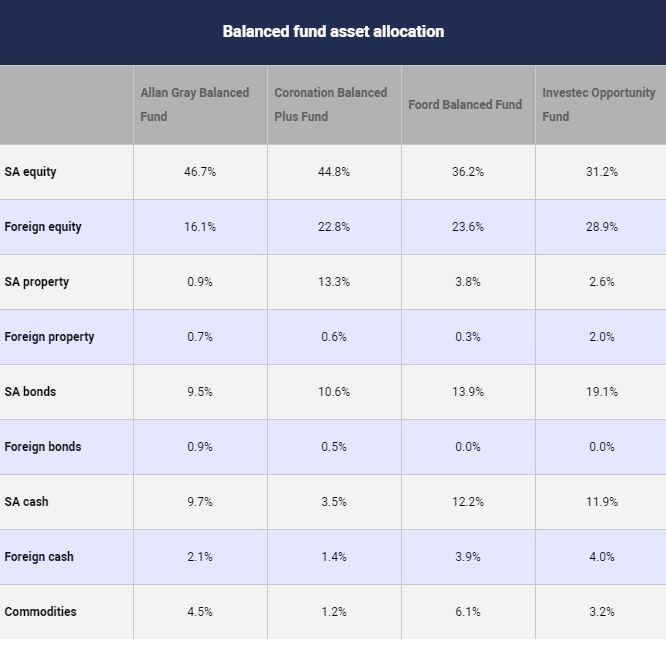Select the SA property row label
This screenshot has height=645, width=666.
tap(37, 282)
